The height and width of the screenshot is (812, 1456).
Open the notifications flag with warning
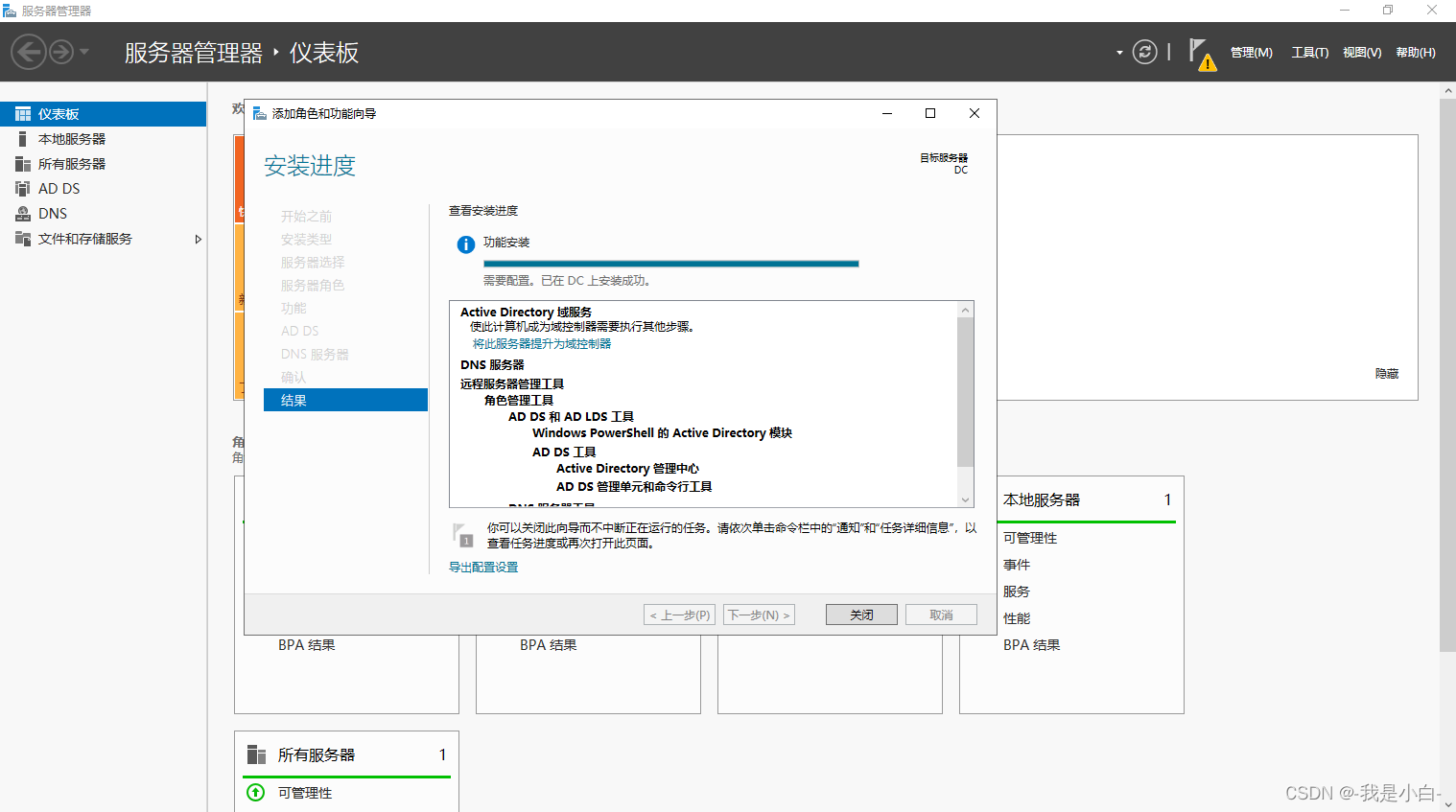pyautogui.click(x=1202, y=54)
